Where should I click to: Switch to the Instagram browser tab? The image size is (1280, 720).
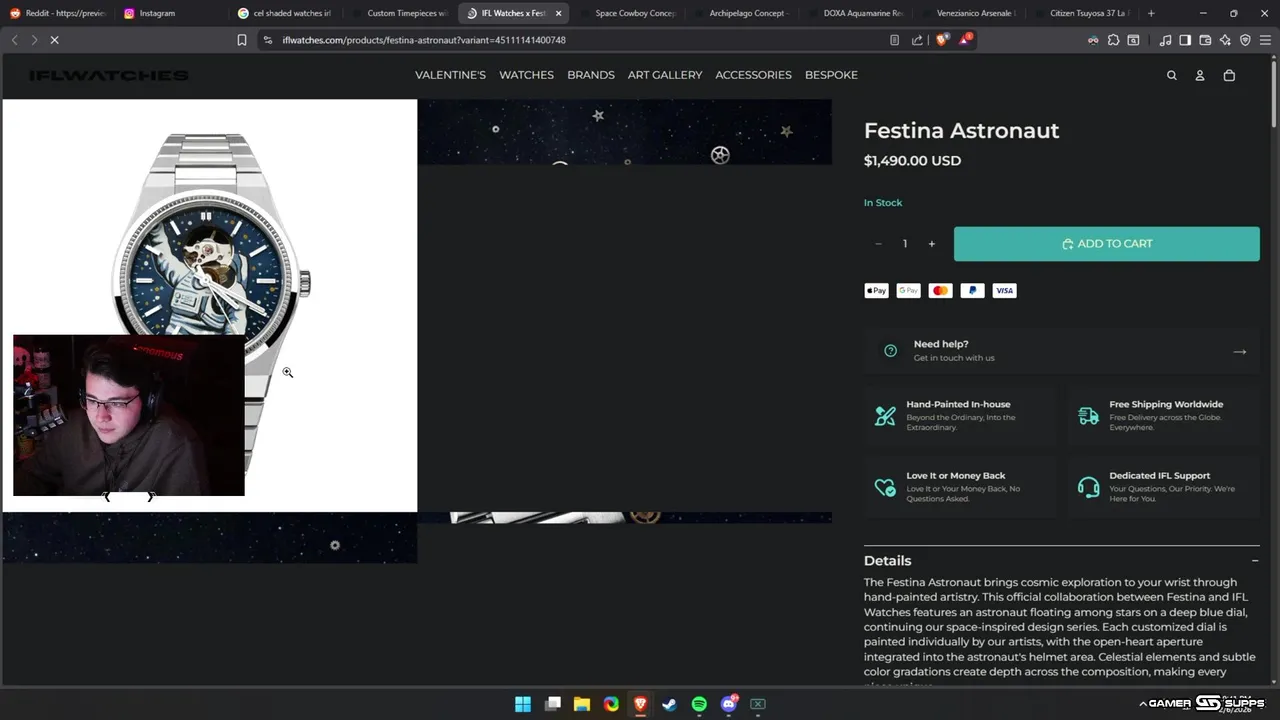tap(172, 13)
